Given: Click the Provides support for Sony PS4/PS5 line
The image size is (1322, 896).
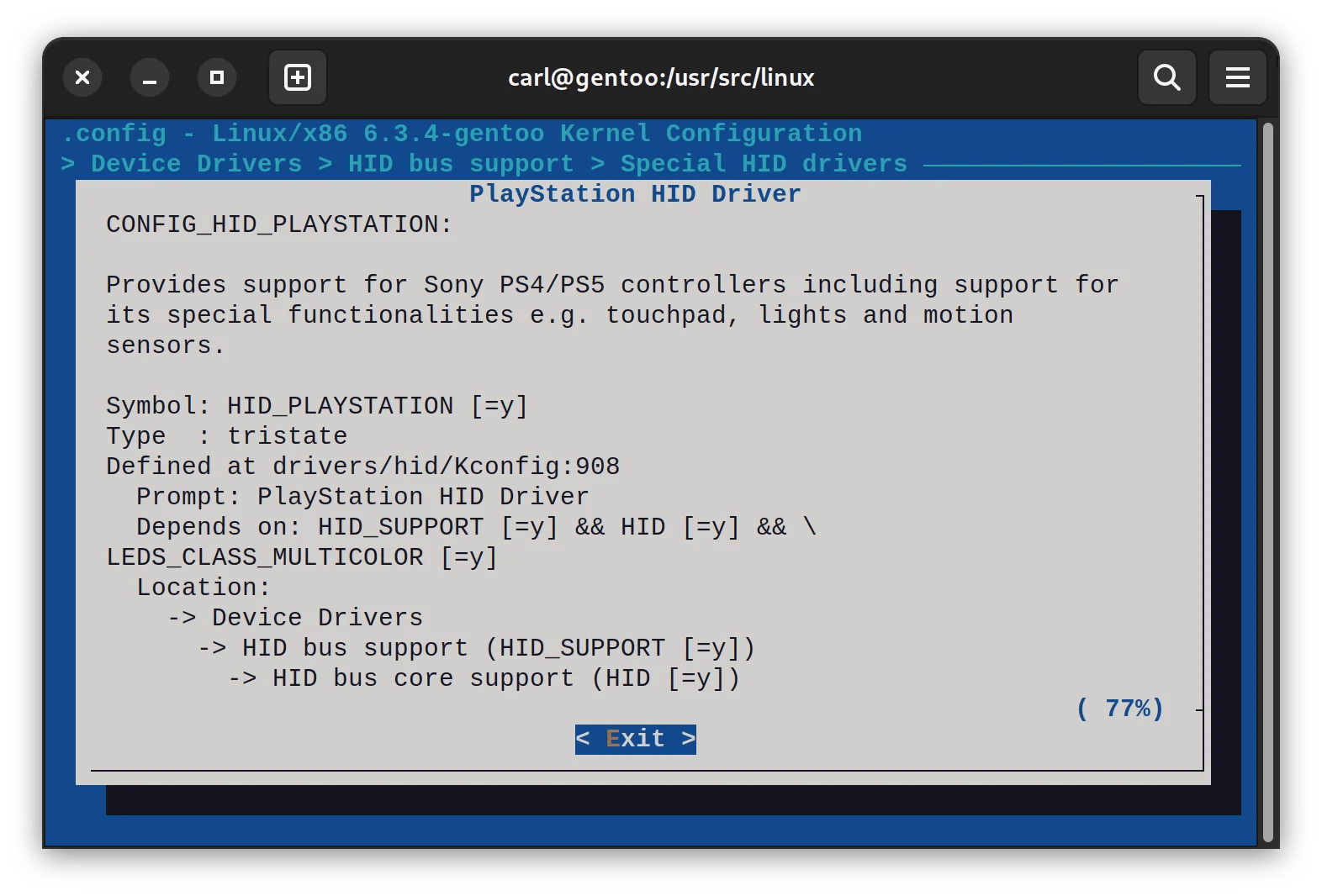Looking at the screenshot, I should tap(612, 285).
